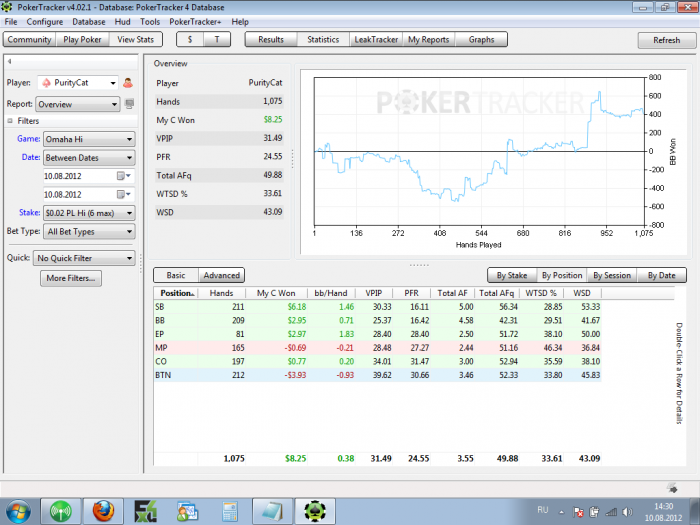Group report By Date
The height and width of the screenshot is (525, 700).
click(x=662, y=275)
